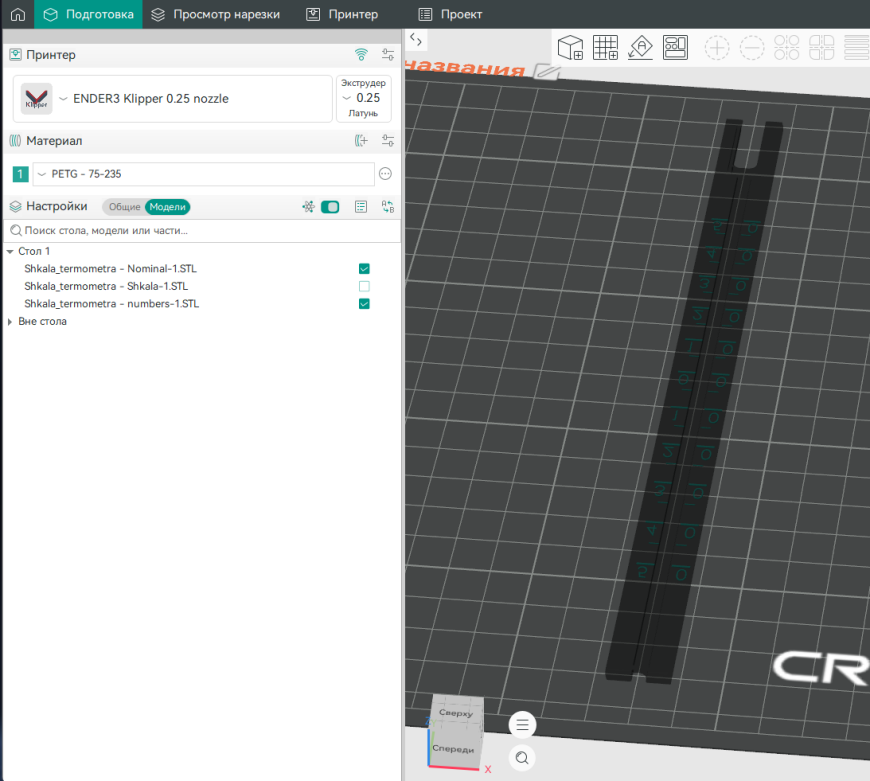Switch settings to Общие

point(124,207)
